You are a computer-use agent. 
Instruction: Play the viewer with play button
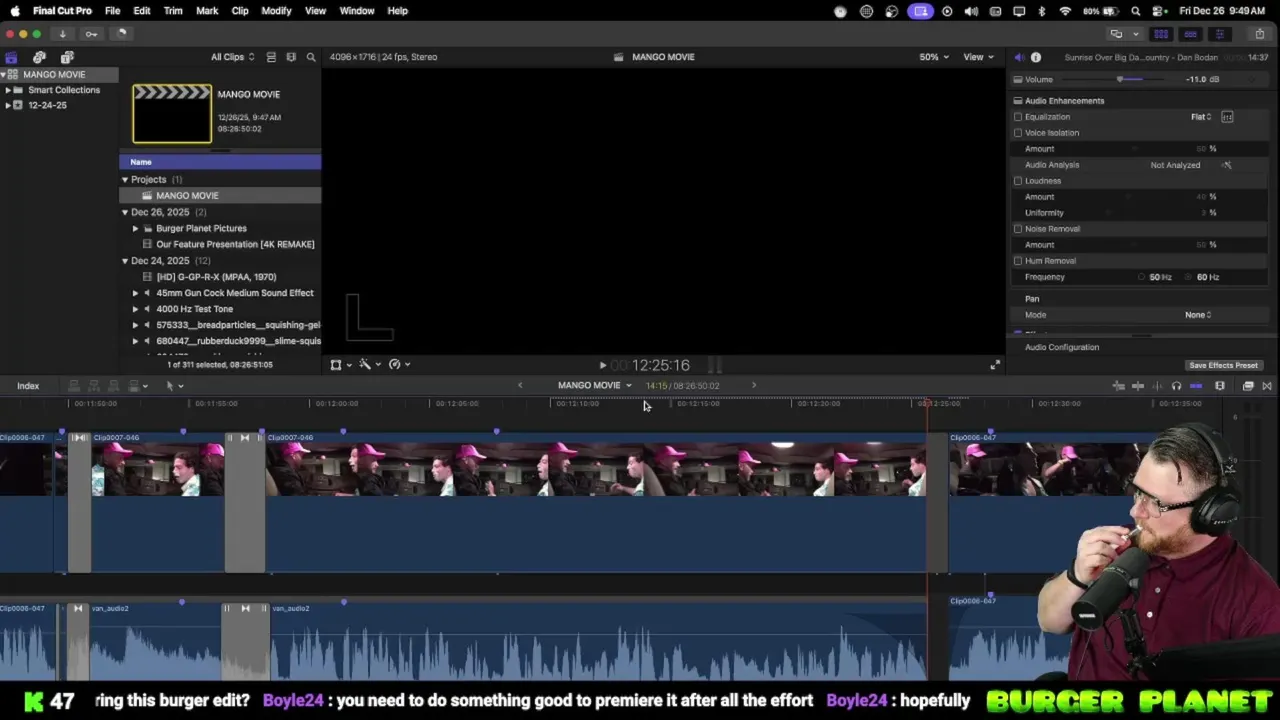pyautogui.click(x=602, y=366)
